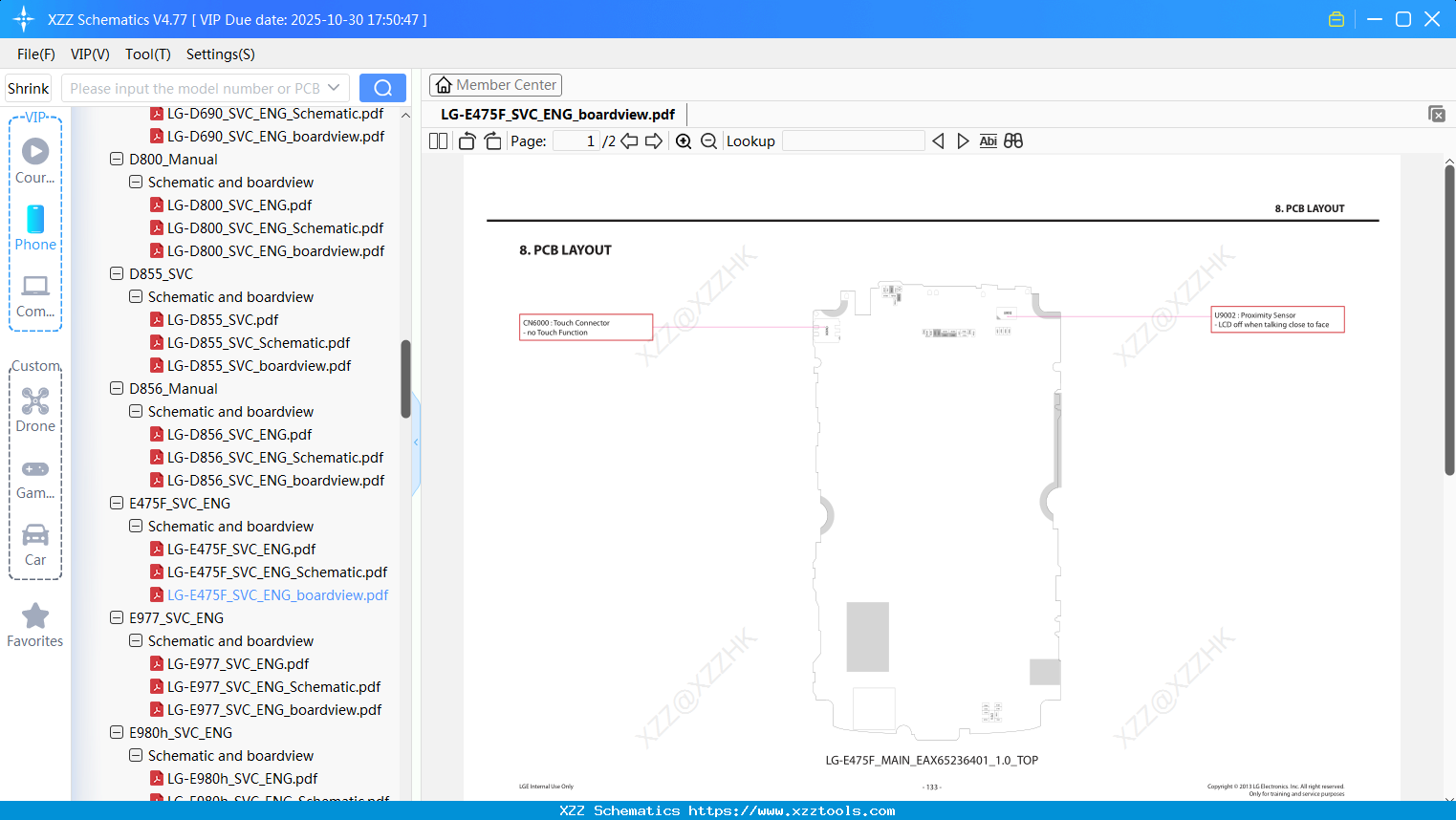The width and height of the screenshot is (1456, 820).
Task: Click the file tree vertical scrollbar
Action: click(x=405, y=379)
